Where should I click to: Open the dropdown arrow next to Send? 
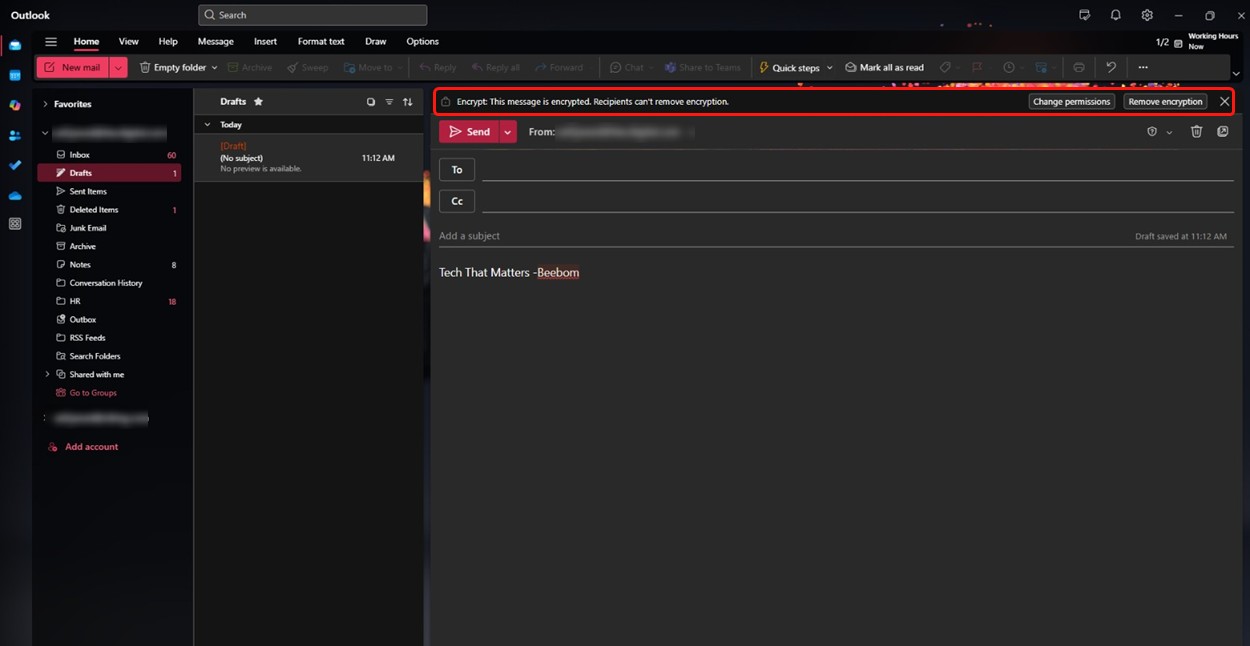coord(508,132)
